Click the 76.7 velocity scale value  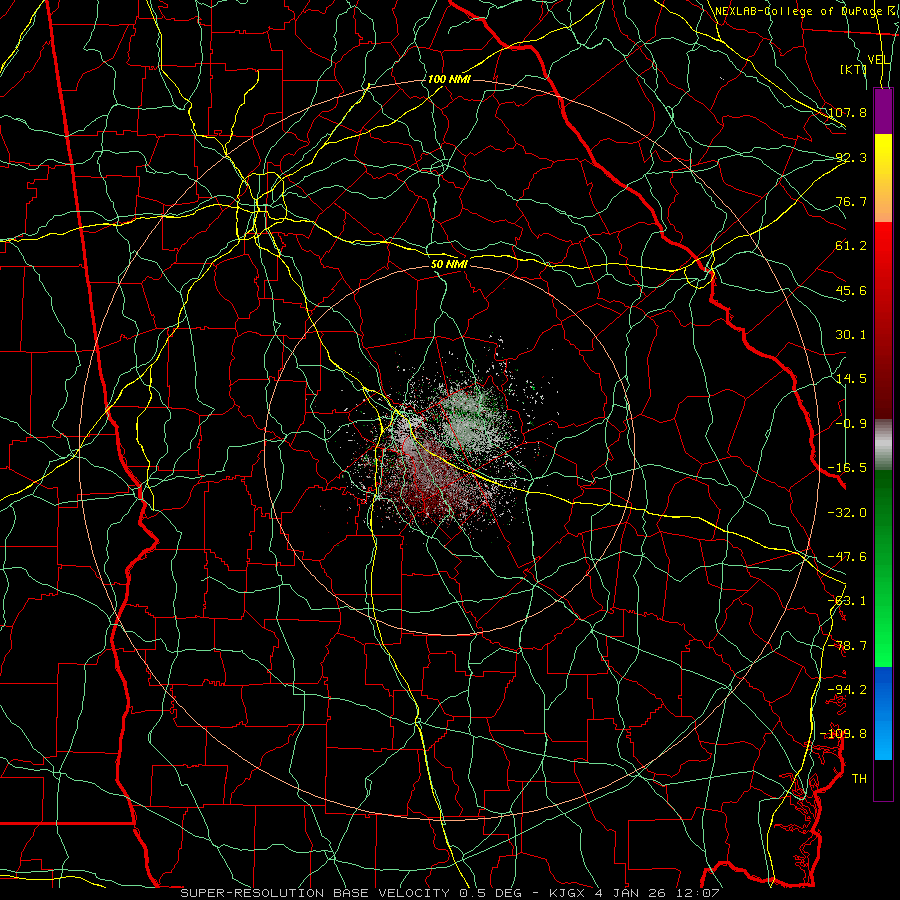(851, 201)
